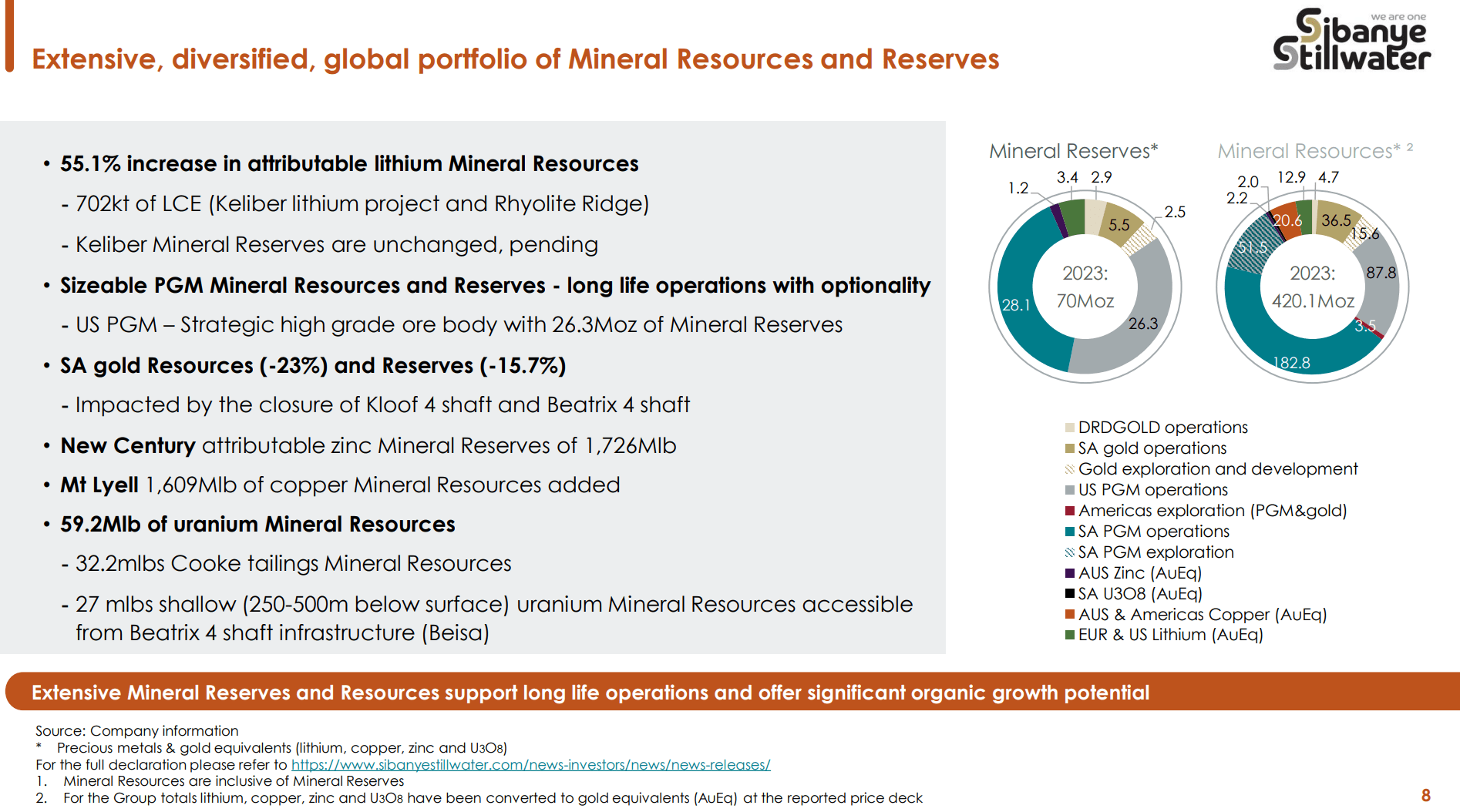
Task: Click the 2023: 420.1Moz center label
Action: coord(1313,287)
